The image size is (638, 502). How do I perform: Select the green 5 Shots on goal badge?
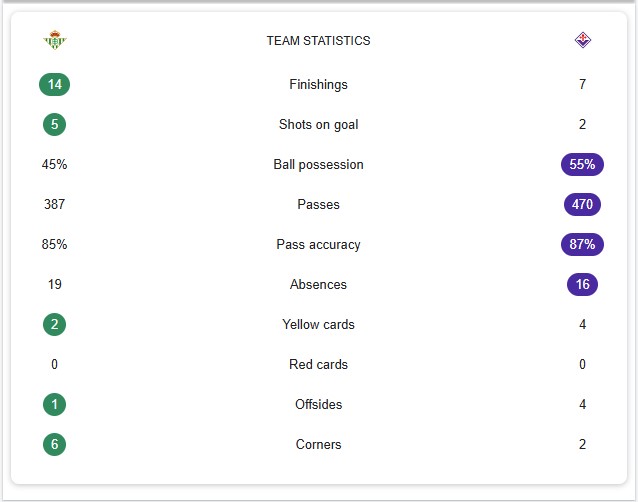(55, 124)
